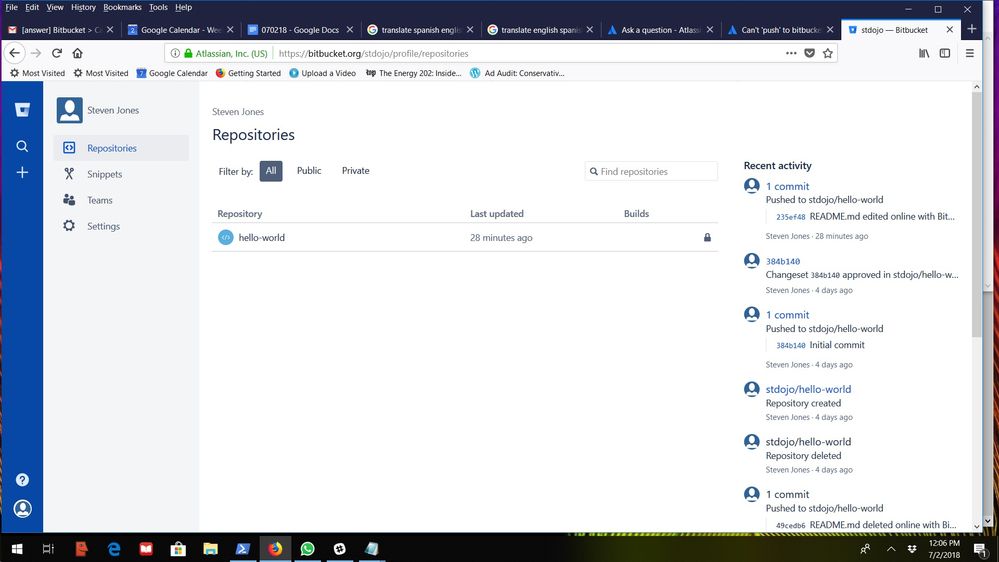Image resolution: width=999 pixels, height=562 pixels.
Task: Open the File menu
Action: point(11,8)
